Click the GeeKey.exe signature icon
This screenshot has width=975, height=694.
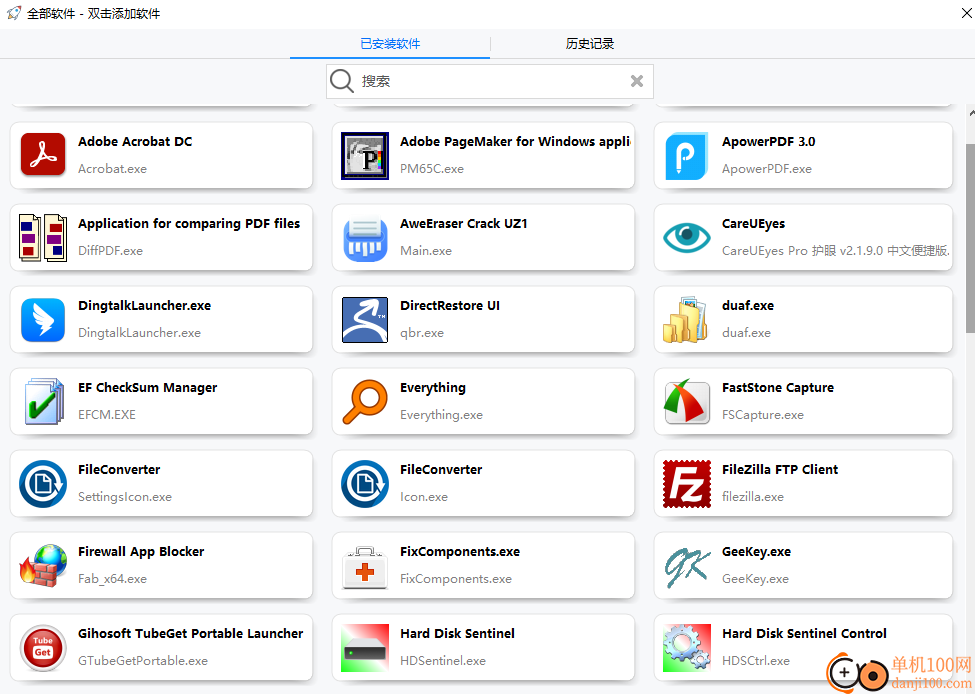point(686,566)
